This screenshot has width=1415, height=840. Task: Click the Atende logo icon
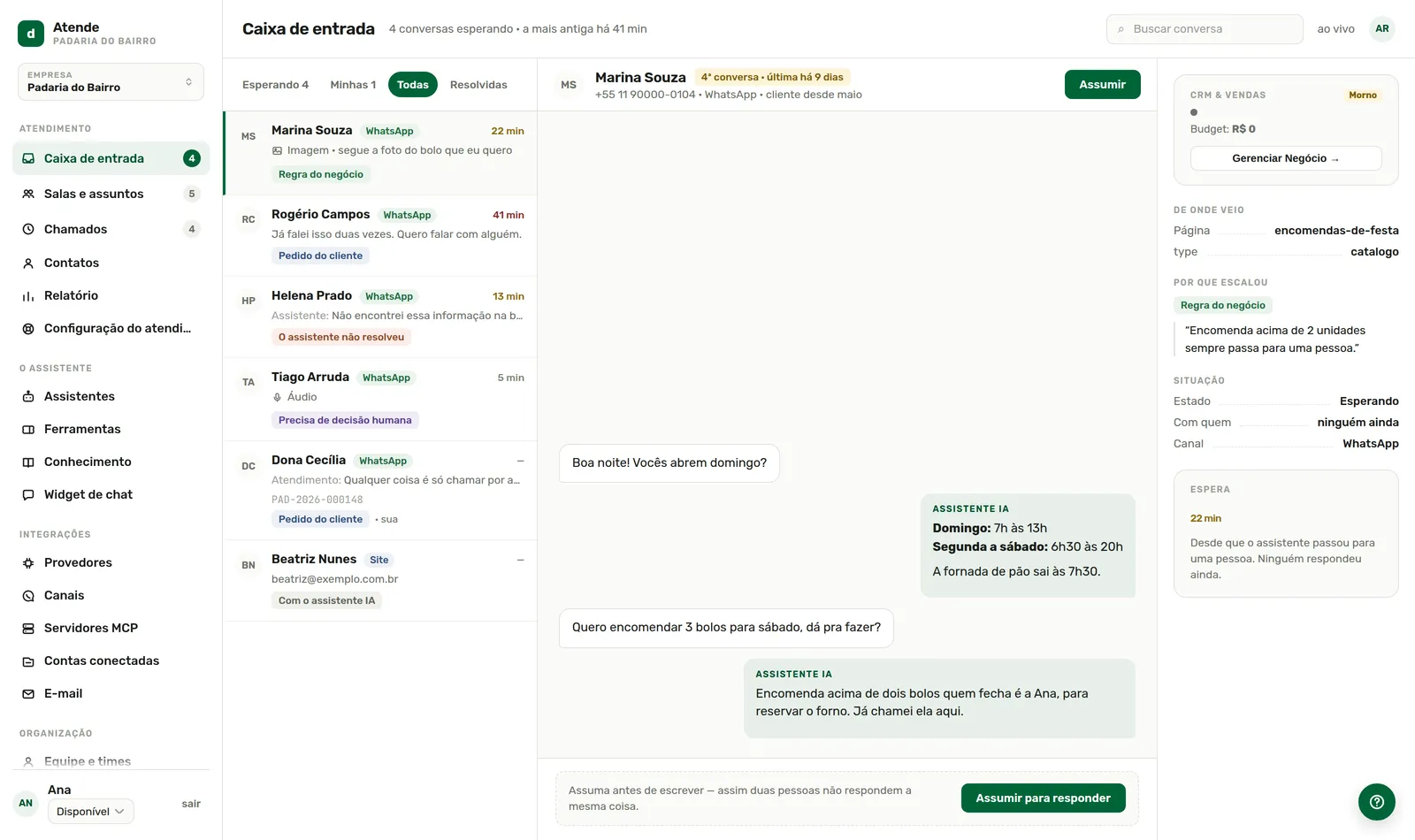tap(31, 34)
